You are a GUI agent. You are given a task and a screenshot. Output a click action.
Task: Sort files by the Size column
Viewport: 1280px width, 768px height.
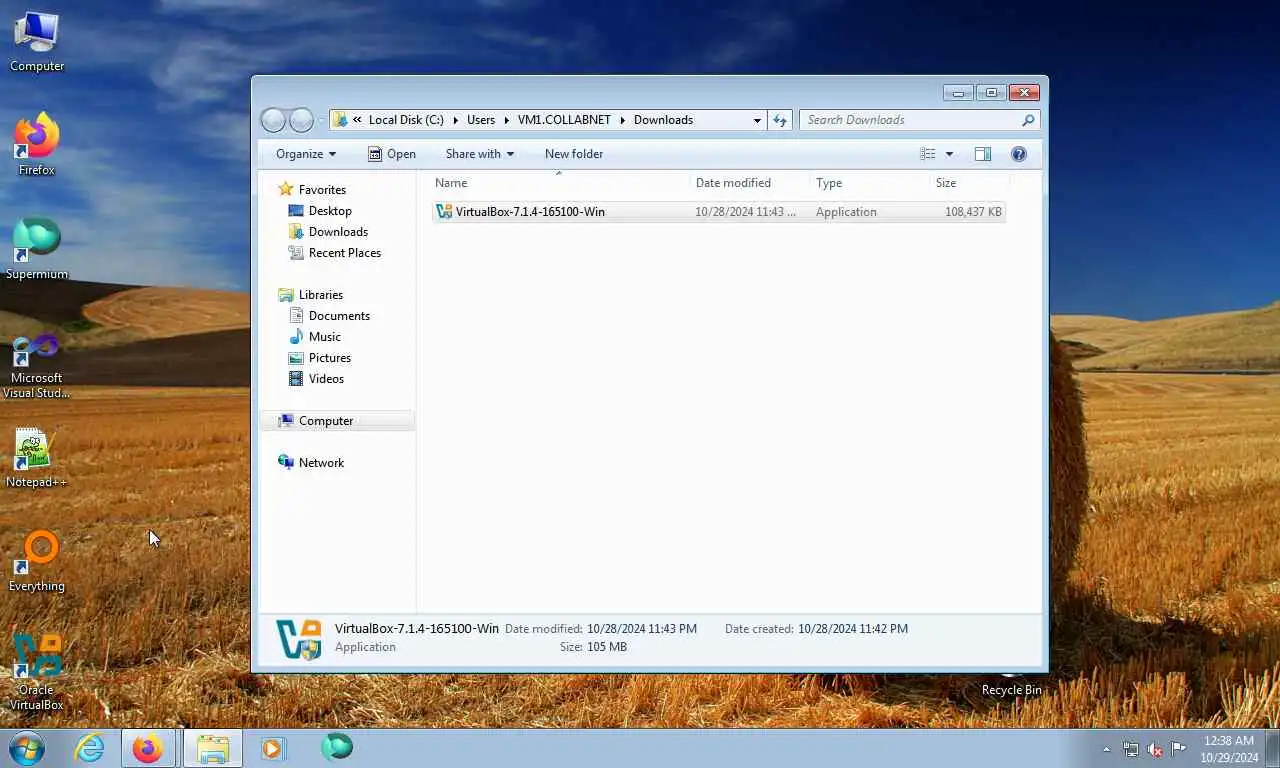pos(968,183)
